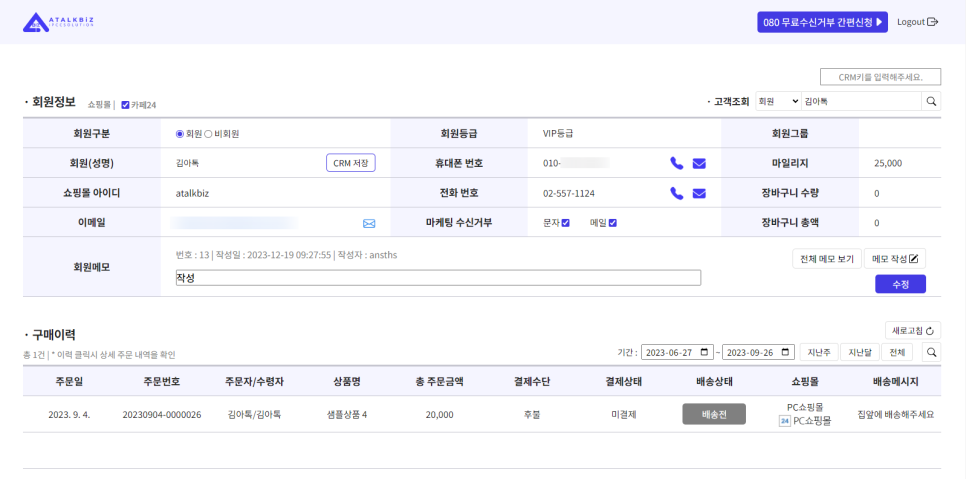Click the purchase history search icon
The image size is (966, 479).
(x=931, y=352)
